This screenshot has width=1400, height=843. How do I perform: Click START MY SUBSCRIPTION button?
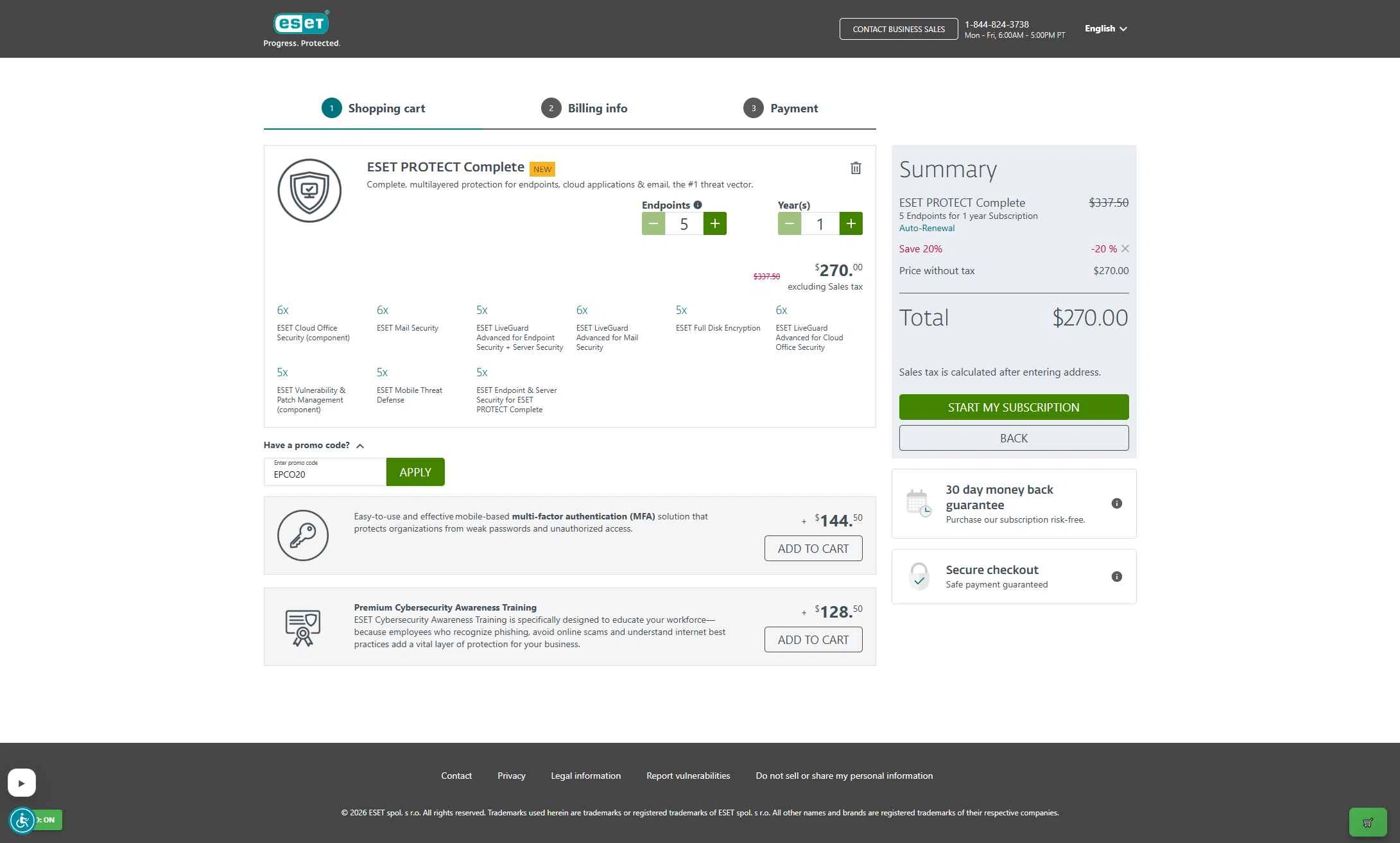pos(1014,407)
